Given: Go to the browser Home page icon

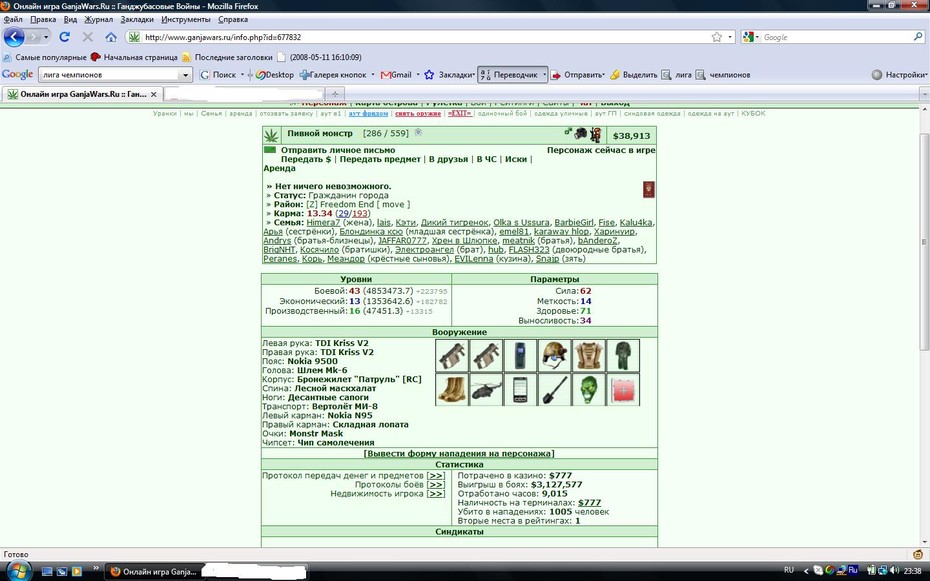Looking at the screenshot, I should [x=111, y=37].
